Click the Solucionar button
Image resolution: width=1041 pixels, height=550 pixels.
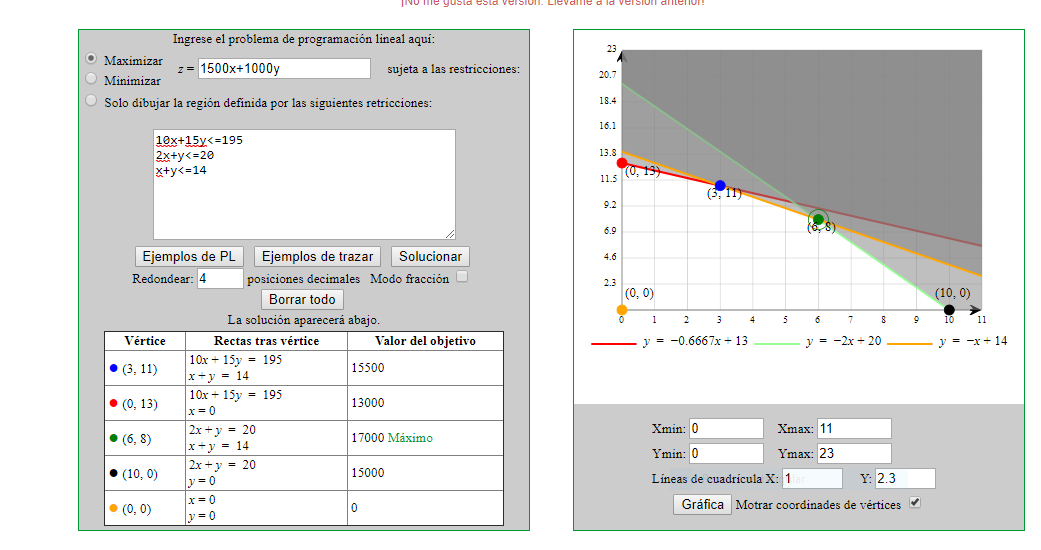tap(430, 257)
